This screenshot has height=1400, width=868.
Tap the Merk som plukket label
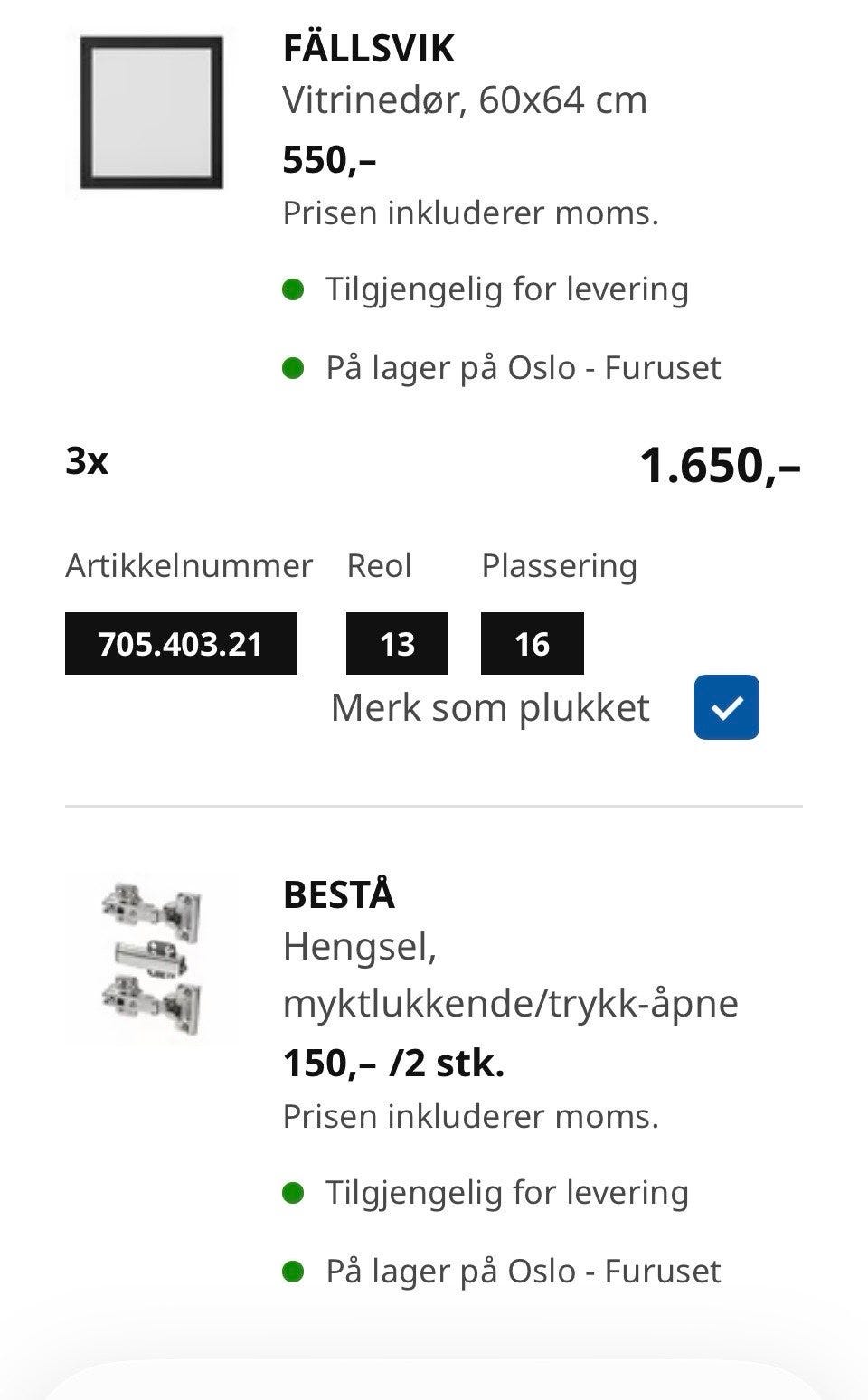[x=490, y=707]
